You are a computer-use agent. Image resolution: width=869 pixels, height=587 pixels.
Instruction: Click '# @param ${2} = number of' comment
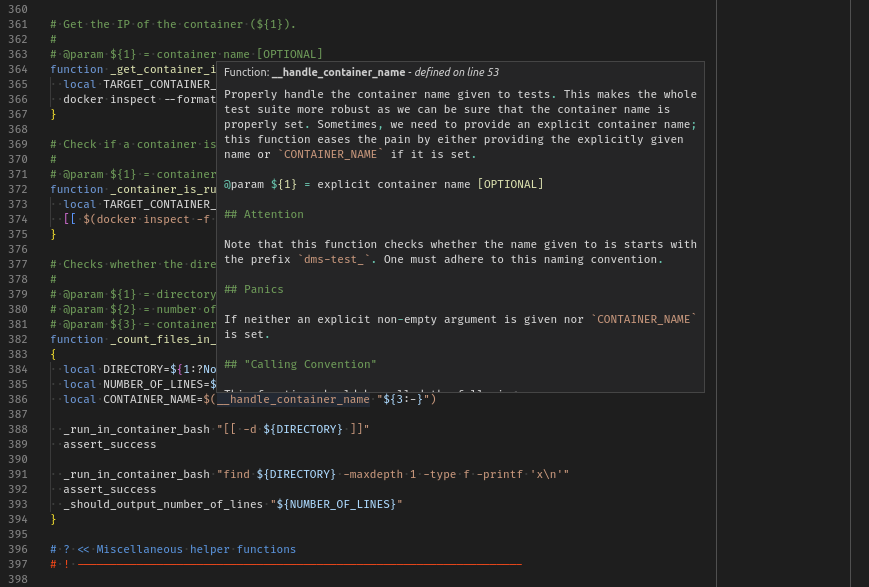coord(133,309)
